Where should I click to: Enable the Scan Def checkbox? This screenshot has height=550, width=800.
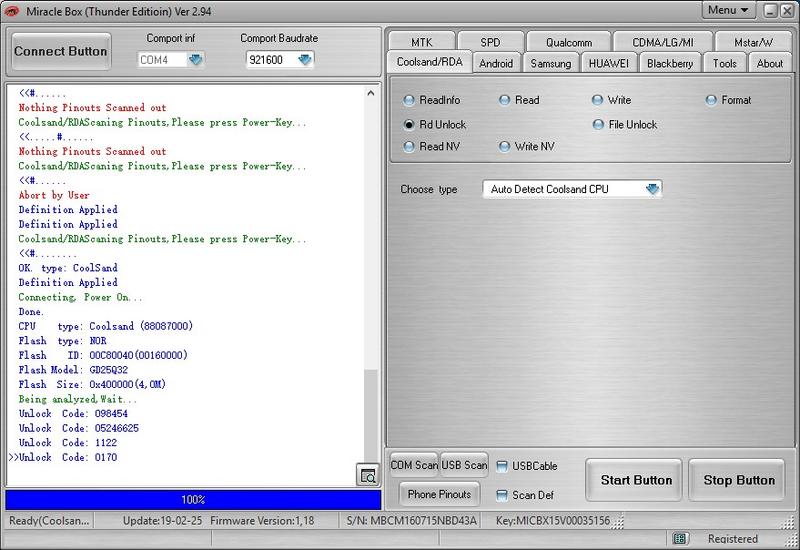point(524,495)
